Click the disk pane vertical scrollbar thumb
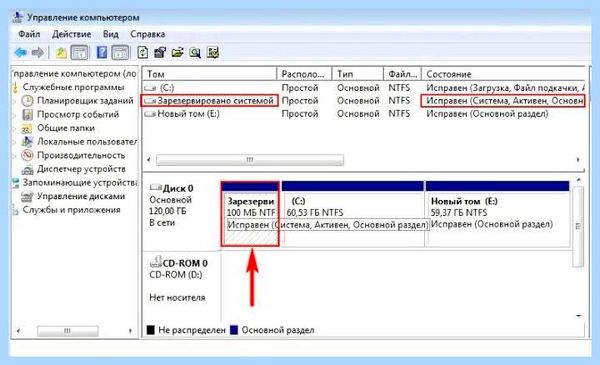 click(x=578, y=226)
